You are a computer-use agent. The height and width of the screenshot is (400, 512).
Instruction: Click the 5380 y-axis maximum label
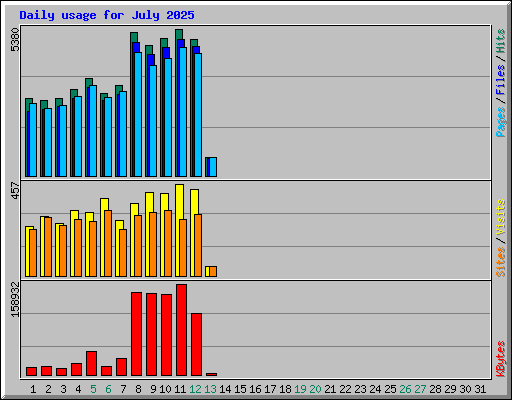click(x=15, y=40)
